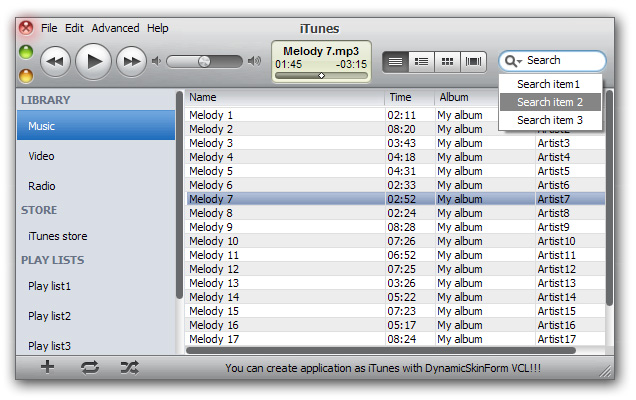
Task: Click the remaining time -03:15
Action: [x=351, y=65]
